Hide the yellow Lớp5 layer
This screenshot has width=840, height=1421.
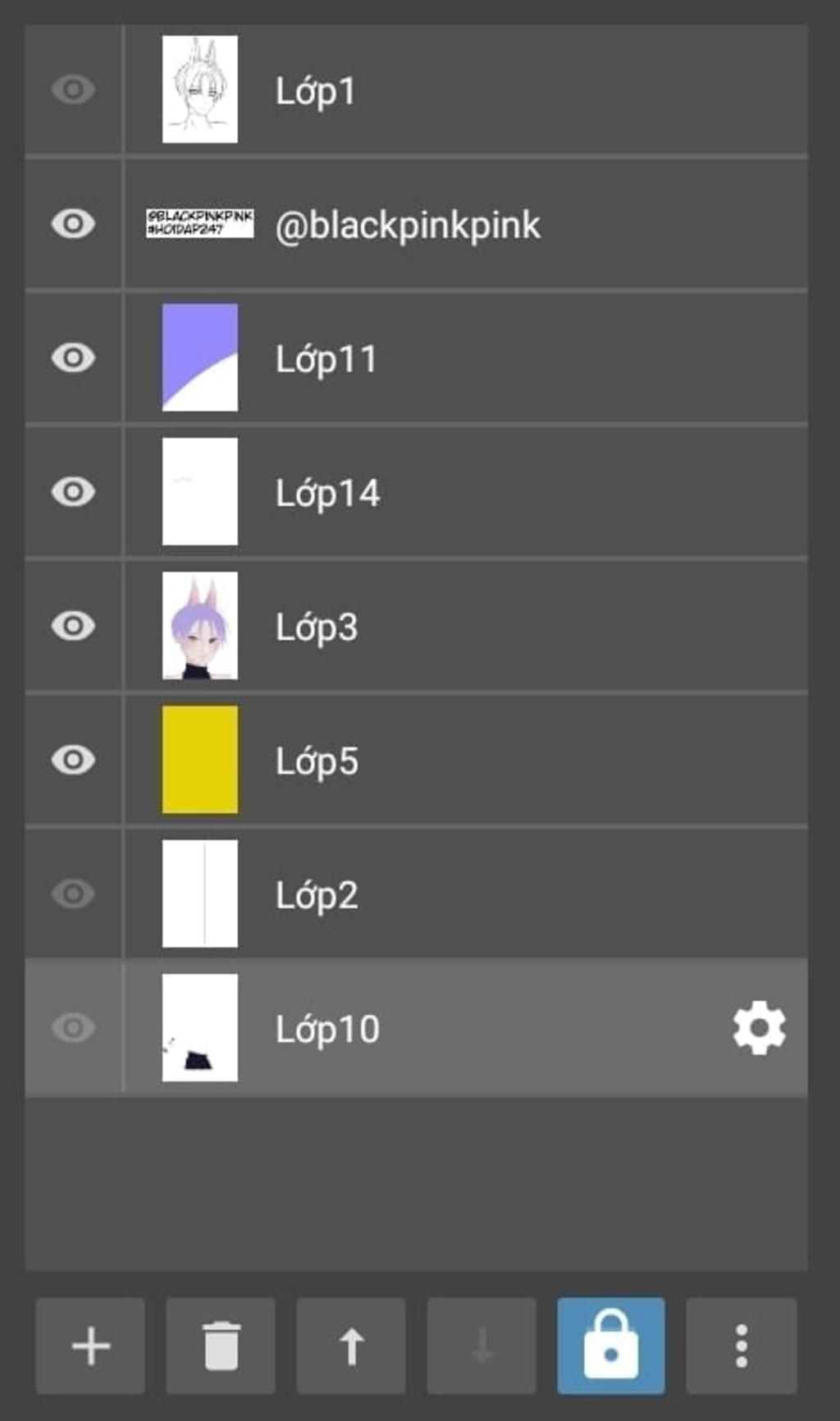(73, 760)
